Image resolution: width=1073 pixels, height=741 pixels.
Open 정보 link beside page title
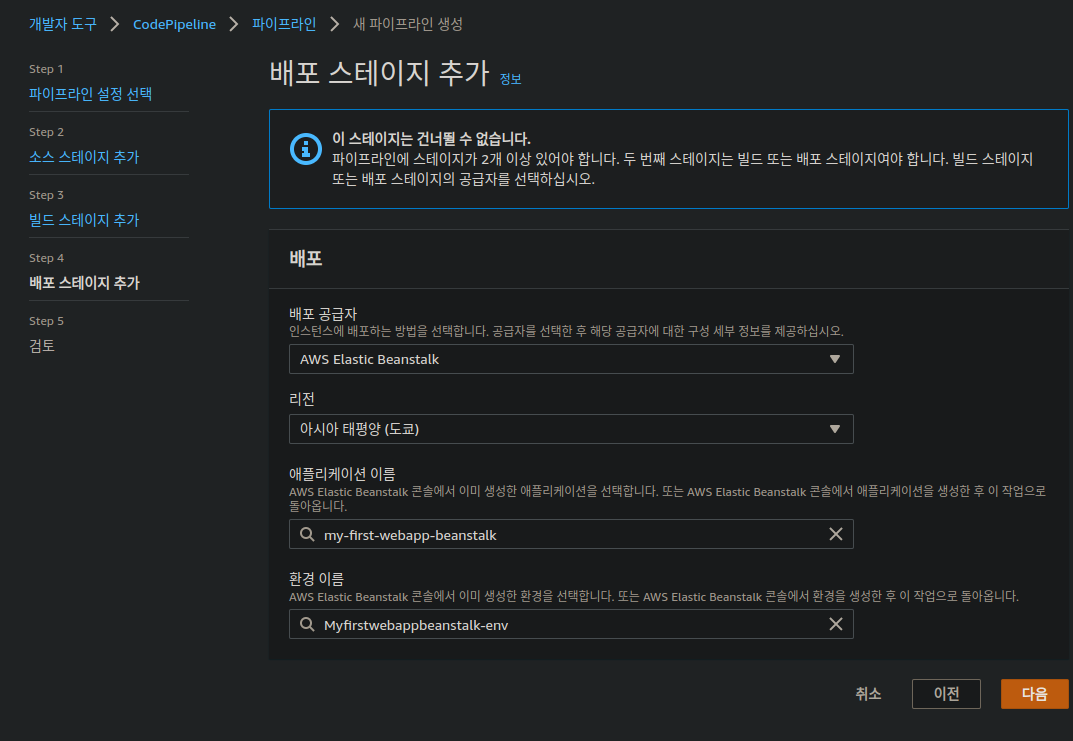pos(510,79)
